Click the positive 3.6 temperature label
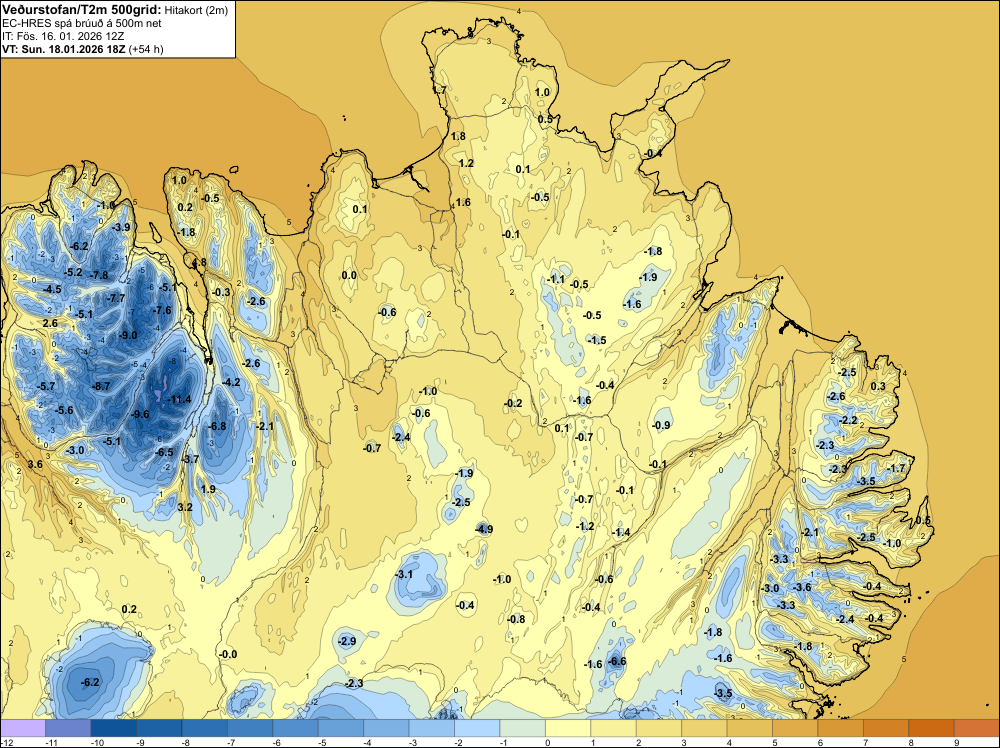The height and width of the screenshot is (748, 1000). point(35,464)
